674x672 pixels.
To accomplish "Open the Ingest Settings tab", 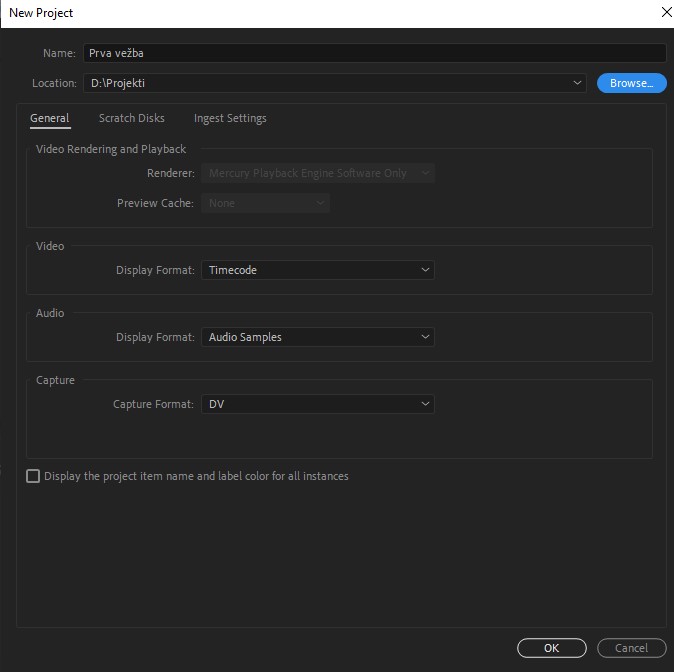I will 230,118.
